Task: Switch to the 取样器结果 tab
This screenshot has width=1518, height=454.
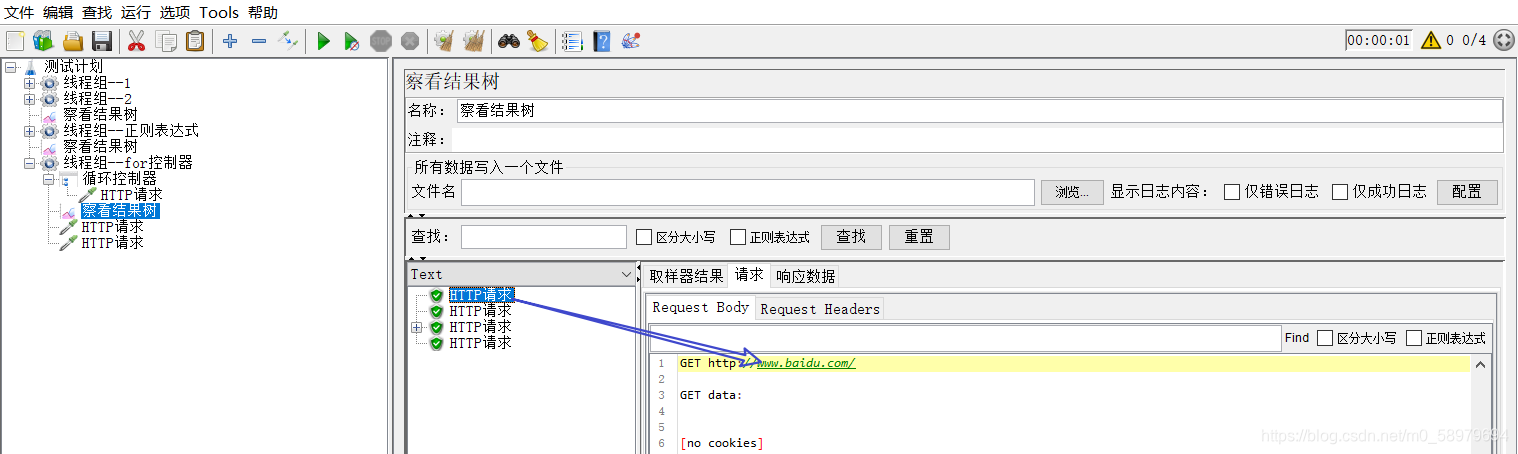Action: click(x=686, y=276)
